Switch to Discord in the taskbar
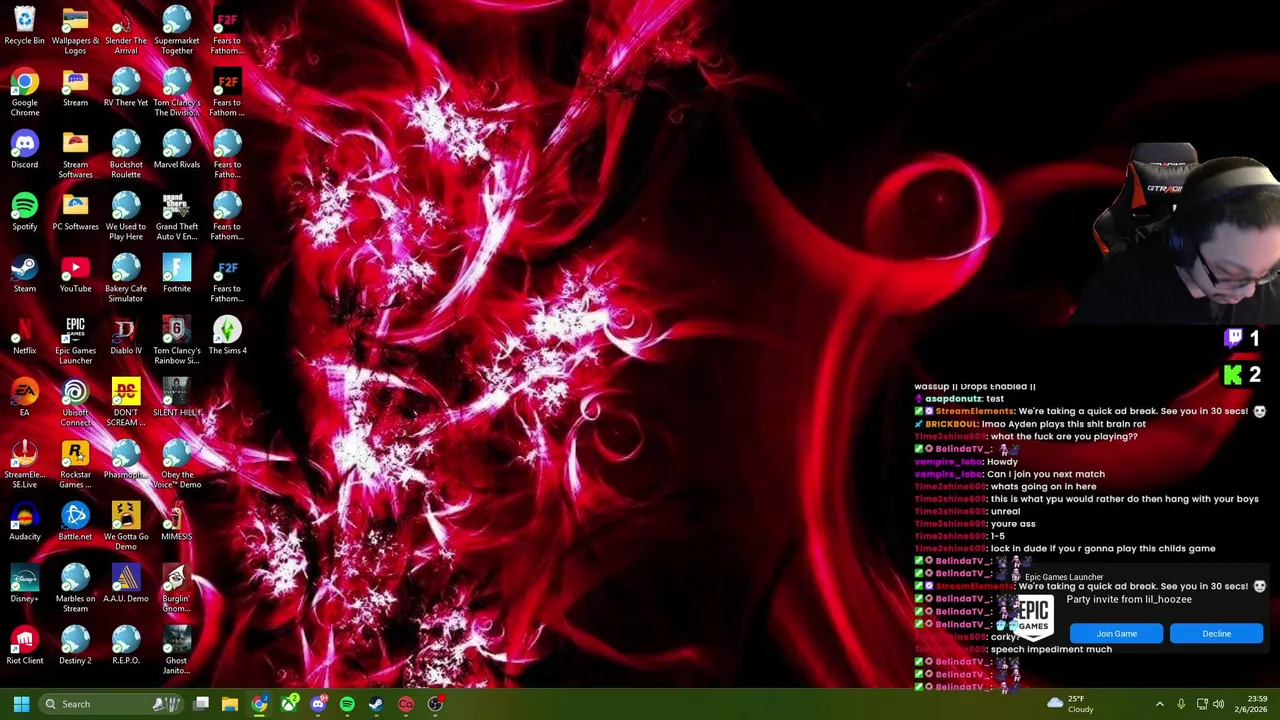This screenshot has height=720, width=1280. pyautogui.click(x=318, y=704)
